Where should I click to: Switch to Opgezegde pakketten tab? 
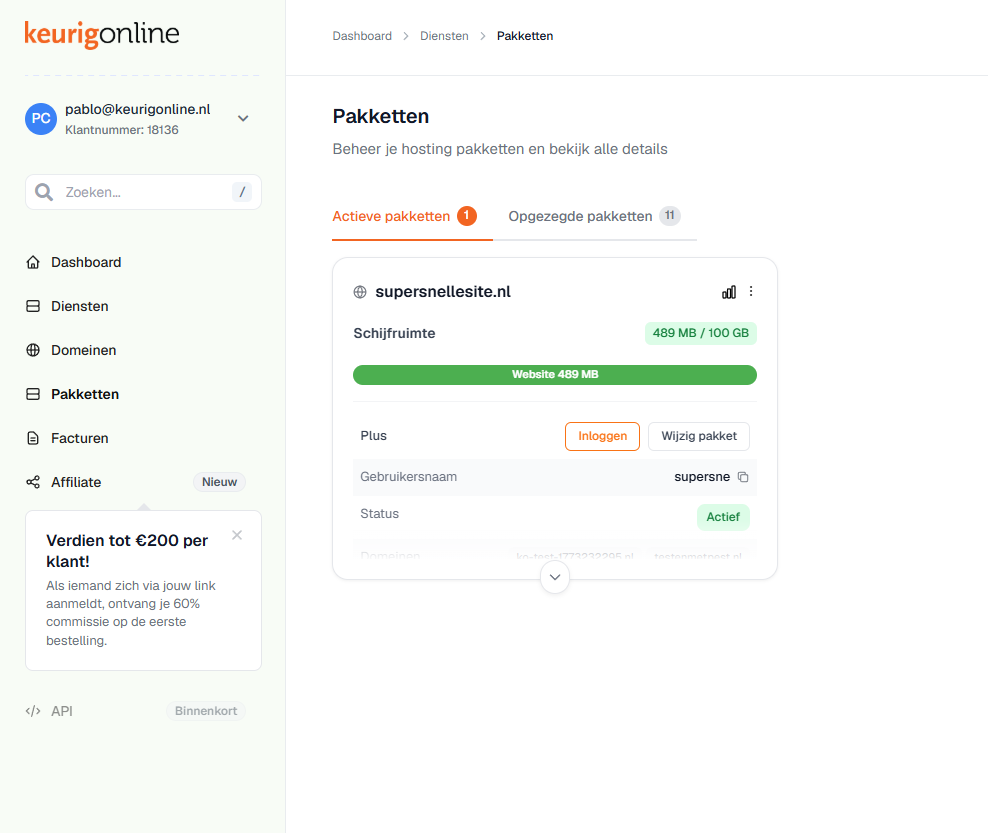coord(594,216)
